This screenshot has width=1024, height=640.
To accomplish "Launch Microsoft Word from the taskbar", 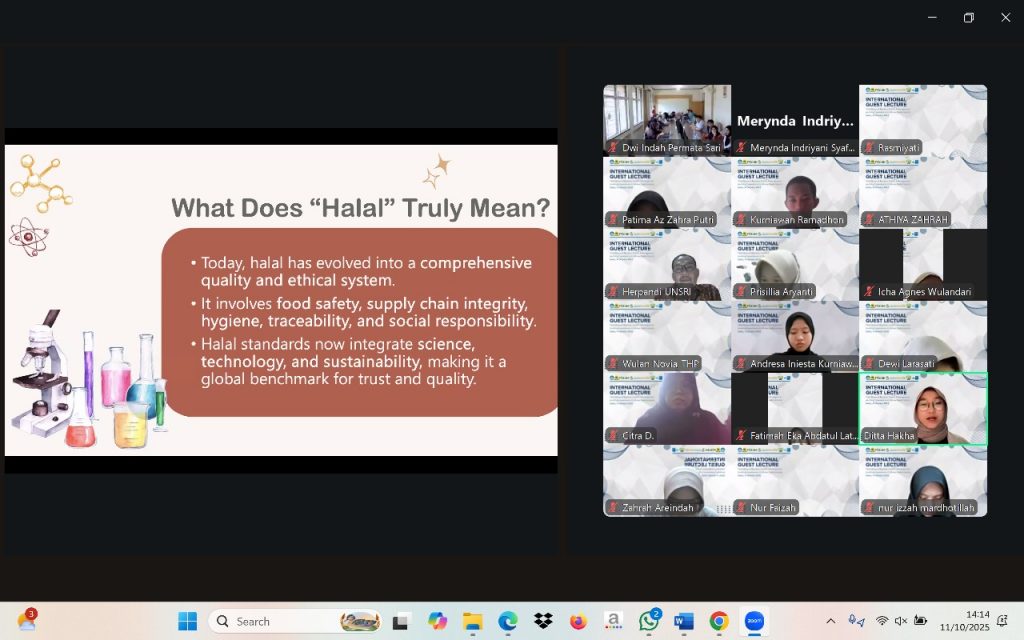I will coord(684,621).
